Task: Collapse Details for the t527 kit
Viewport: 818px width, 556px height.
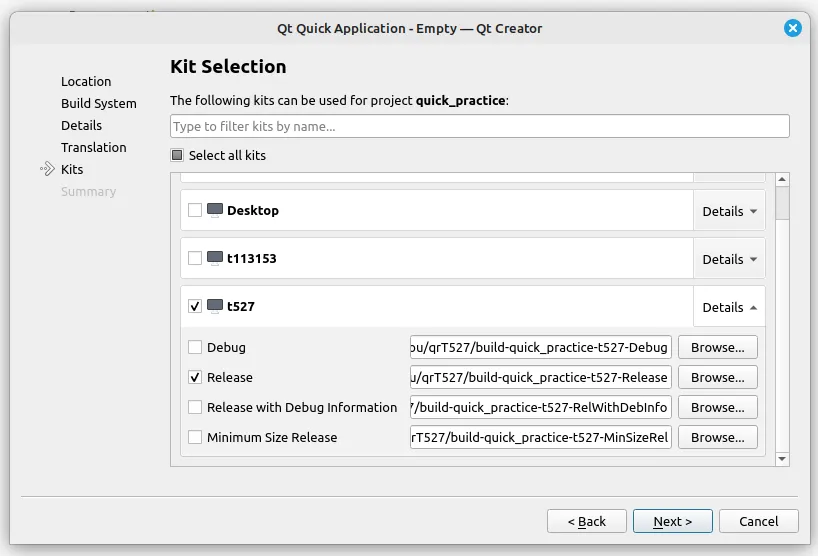Action: (729, 307)
